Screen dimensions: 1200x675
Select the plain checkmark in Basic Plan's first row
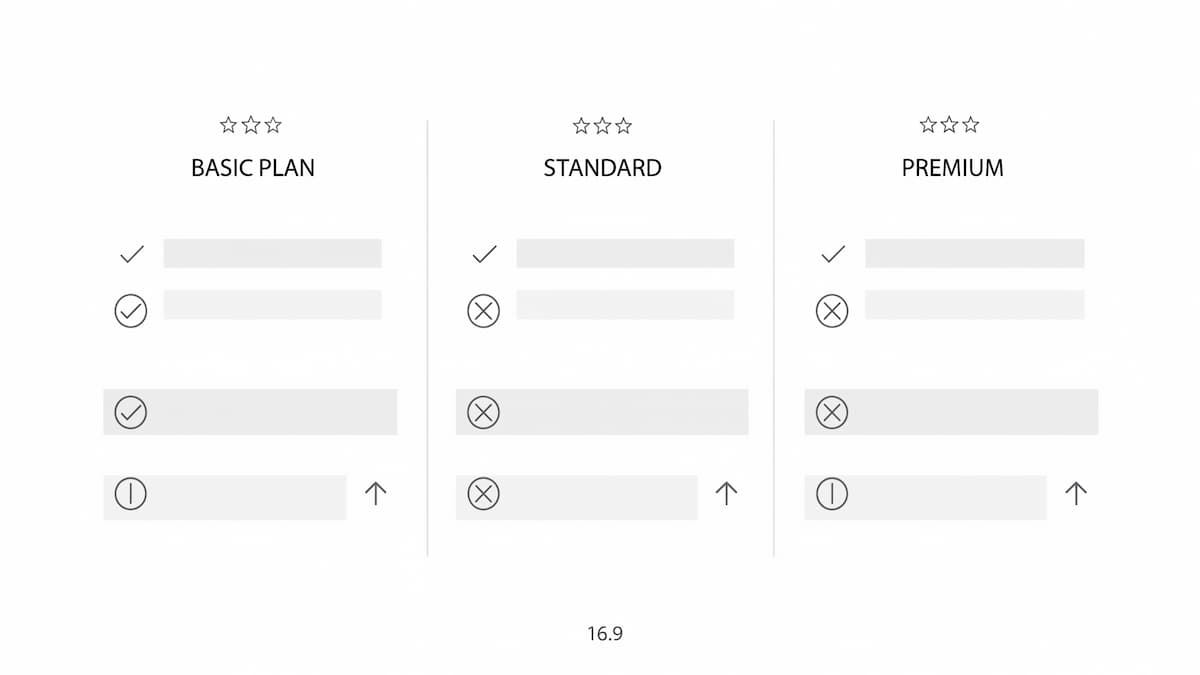pyautogui.click(x=132, y=254)
